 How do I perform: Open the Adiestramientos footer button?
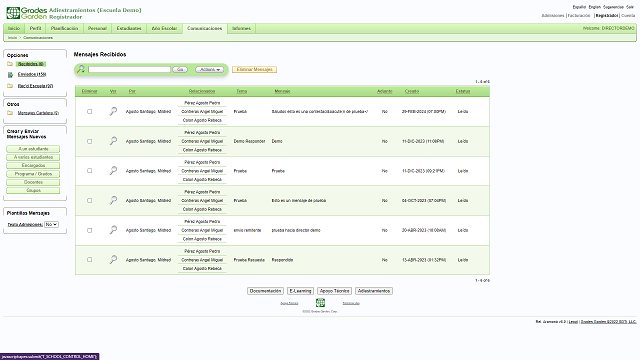coord(374,291)
